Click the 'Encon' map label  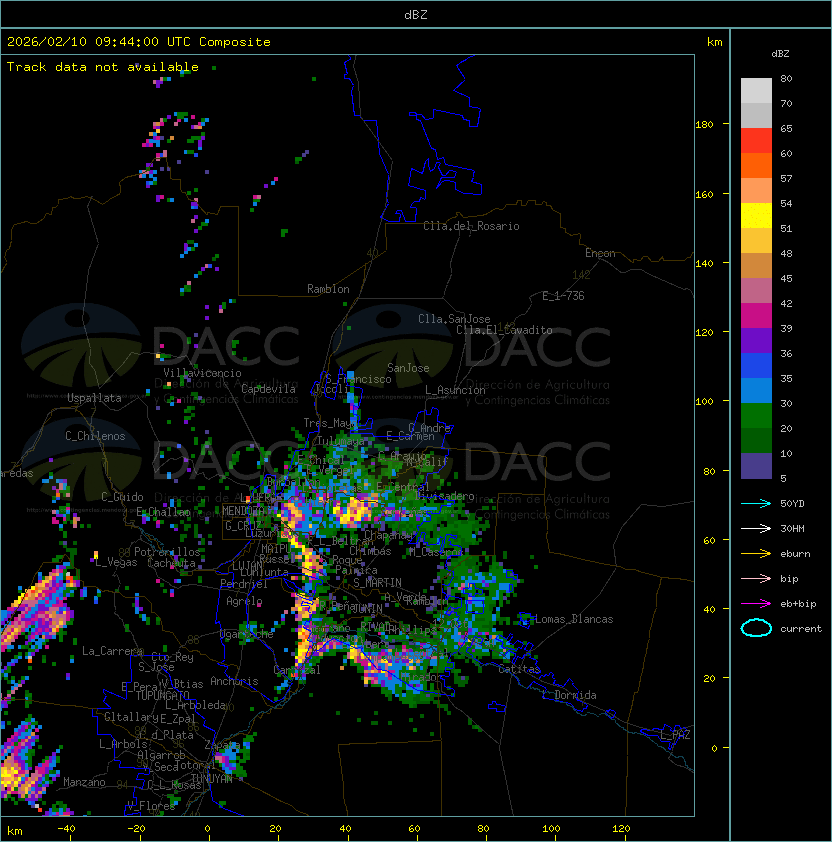[600, 253]
